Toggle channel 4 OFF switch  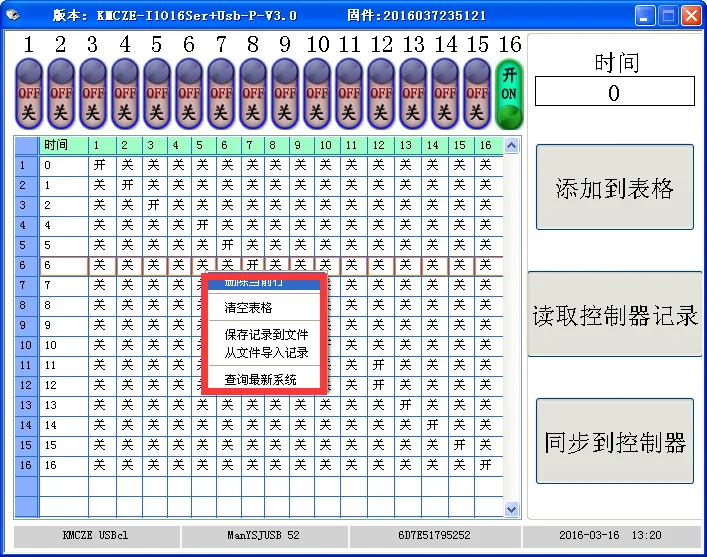[x=125, y=94]
